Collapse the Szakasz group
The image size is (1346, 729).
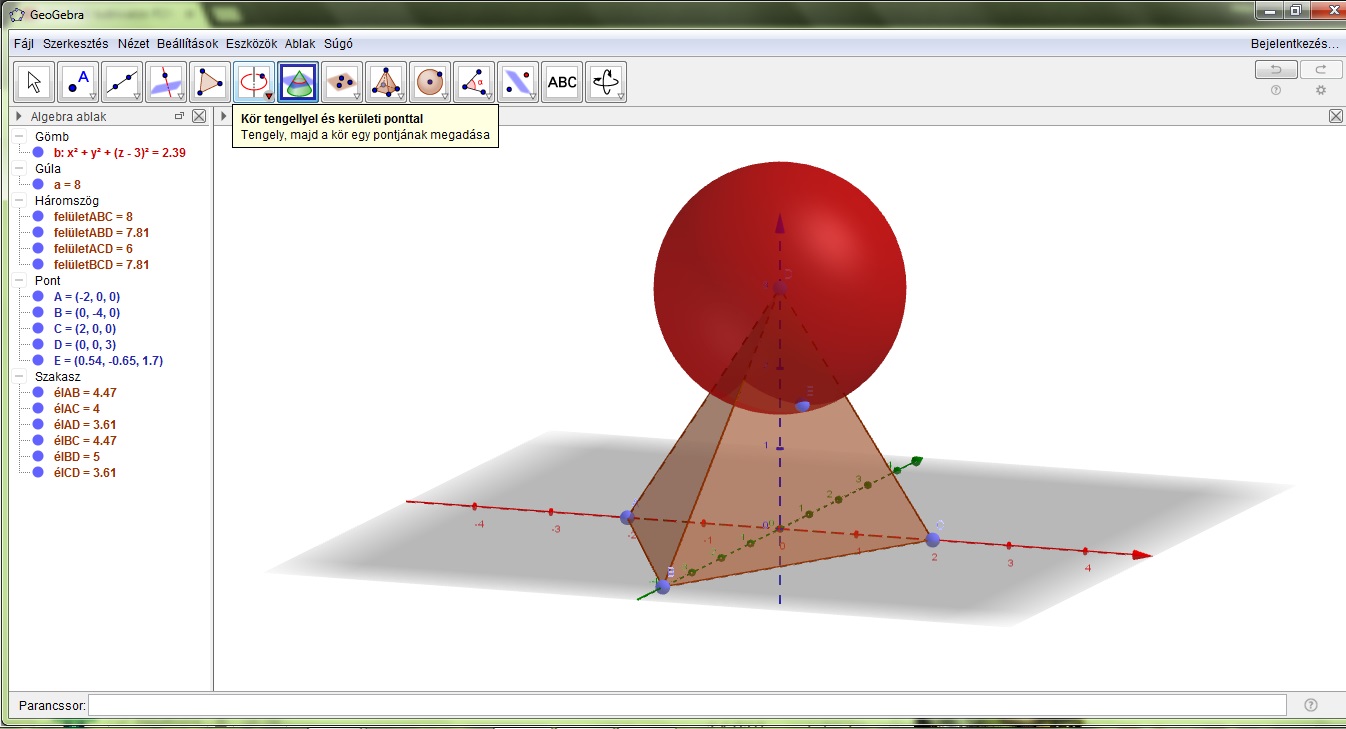tap(20, 377)
